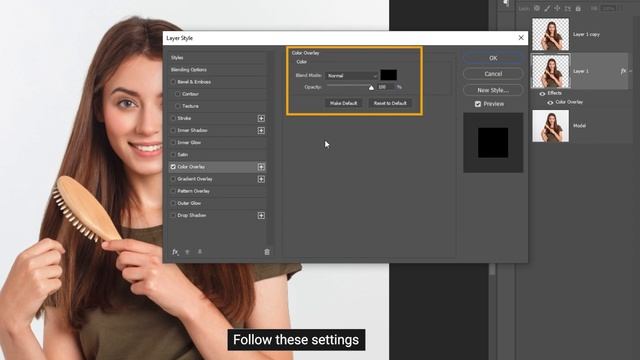Click the fx badge on Layer 1
This screenshot has height=360, width=640.
pos(623,71)
